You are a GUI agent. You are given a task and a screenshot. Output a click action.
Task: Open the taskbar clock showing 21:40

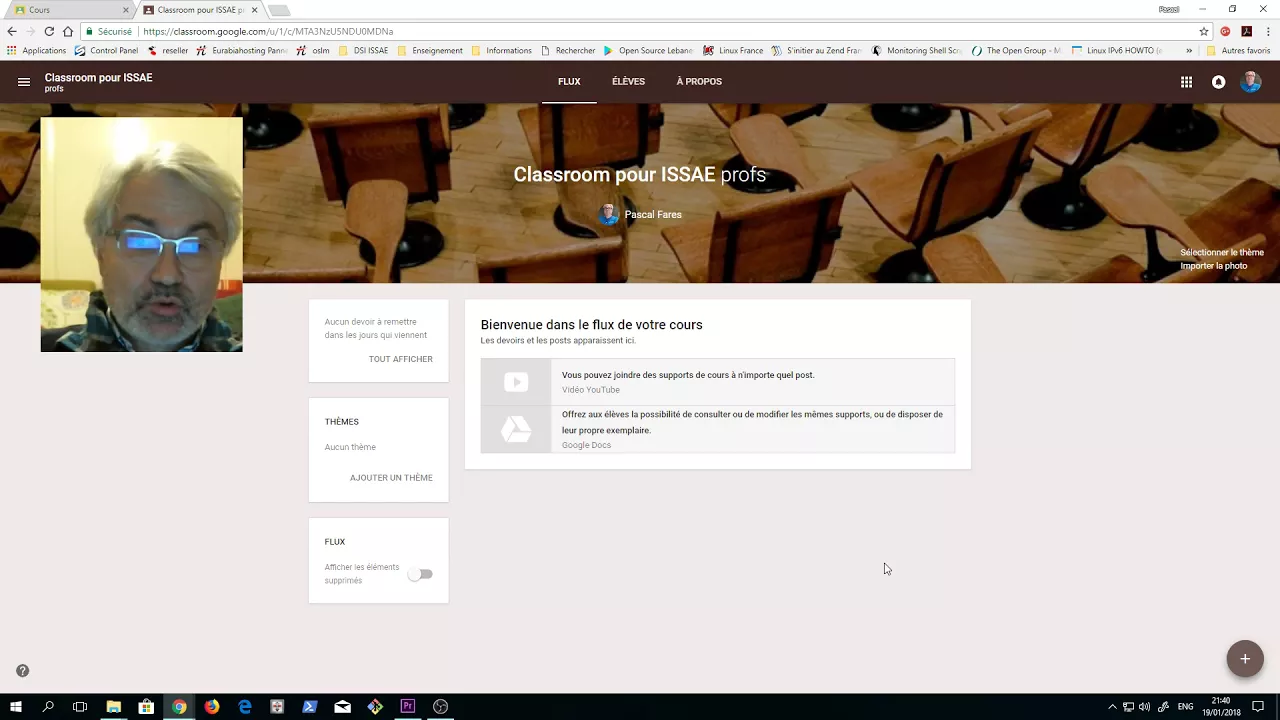(x=1221, y=706)
